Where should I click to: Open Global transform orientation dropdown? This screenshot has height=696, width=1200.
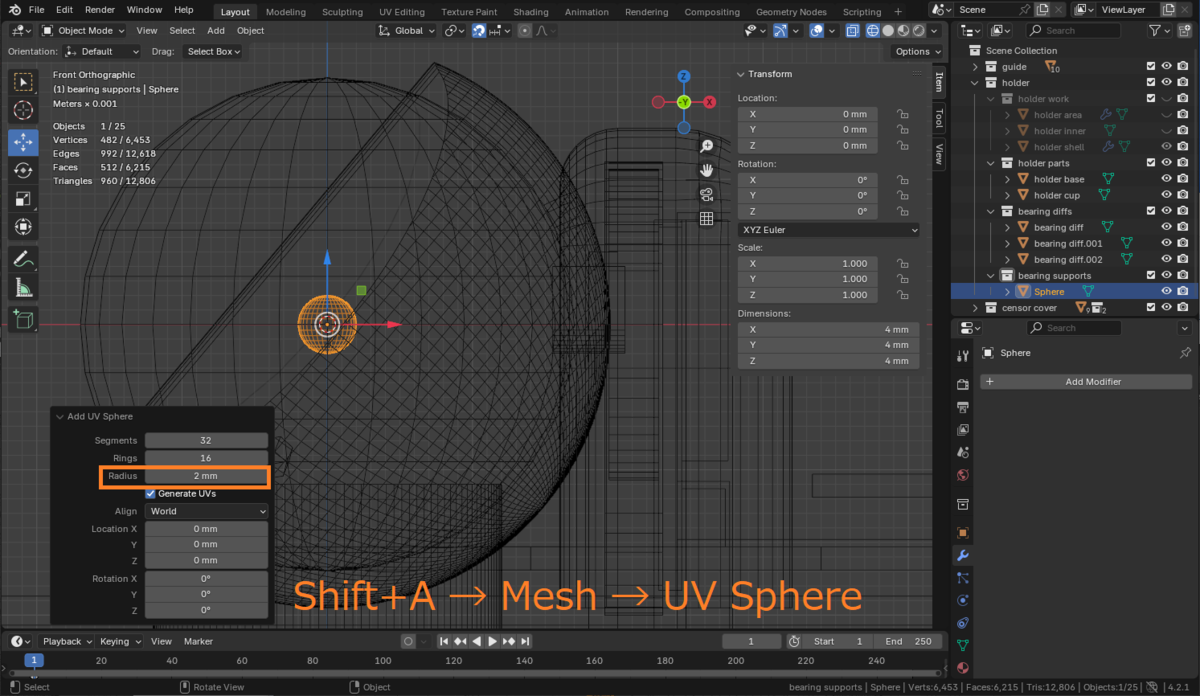[x=407, y=31]
